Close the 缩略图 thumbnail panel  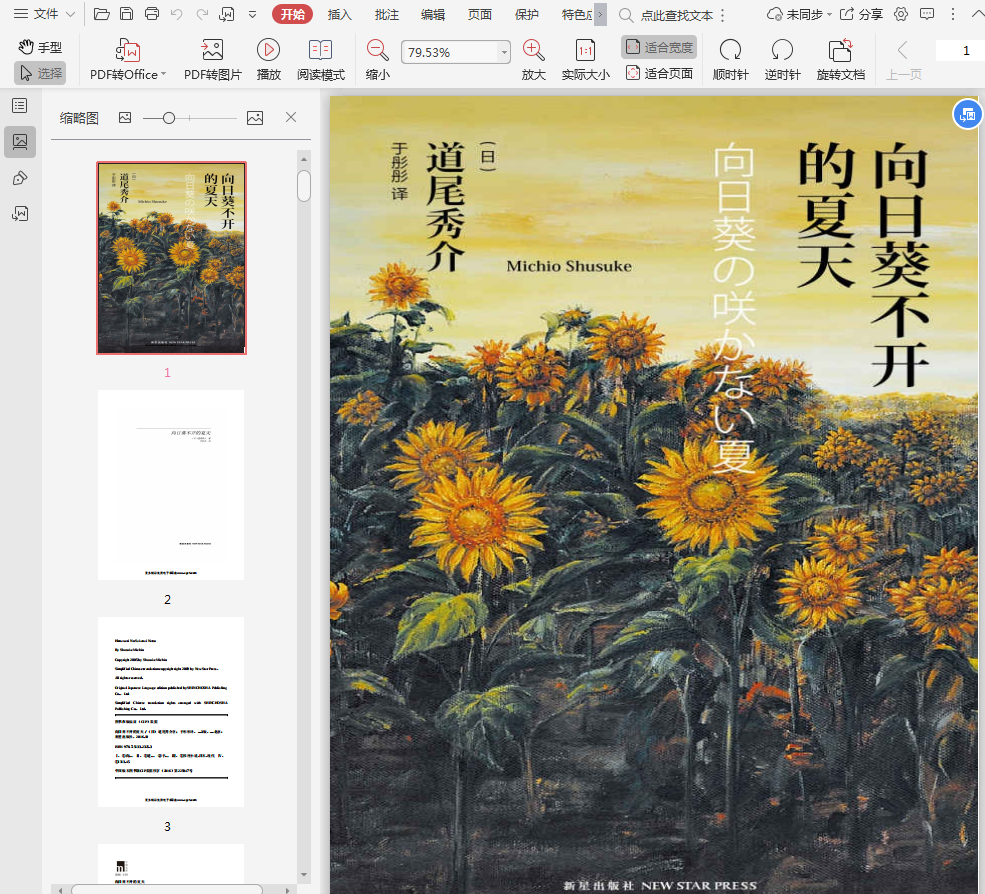pyautogui.click(x=291, y=117)
